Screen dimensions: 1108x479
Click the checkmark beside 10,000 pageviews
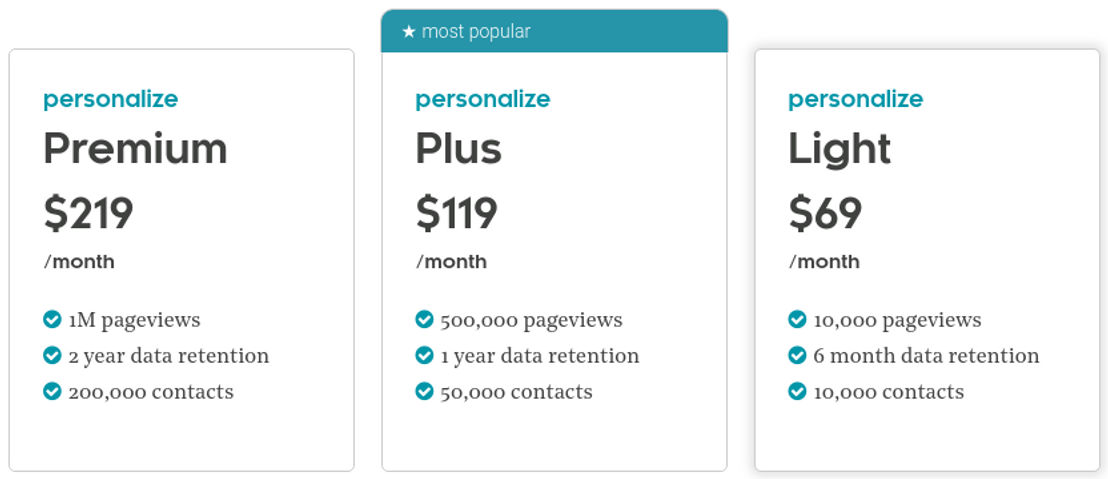[797, 320]
